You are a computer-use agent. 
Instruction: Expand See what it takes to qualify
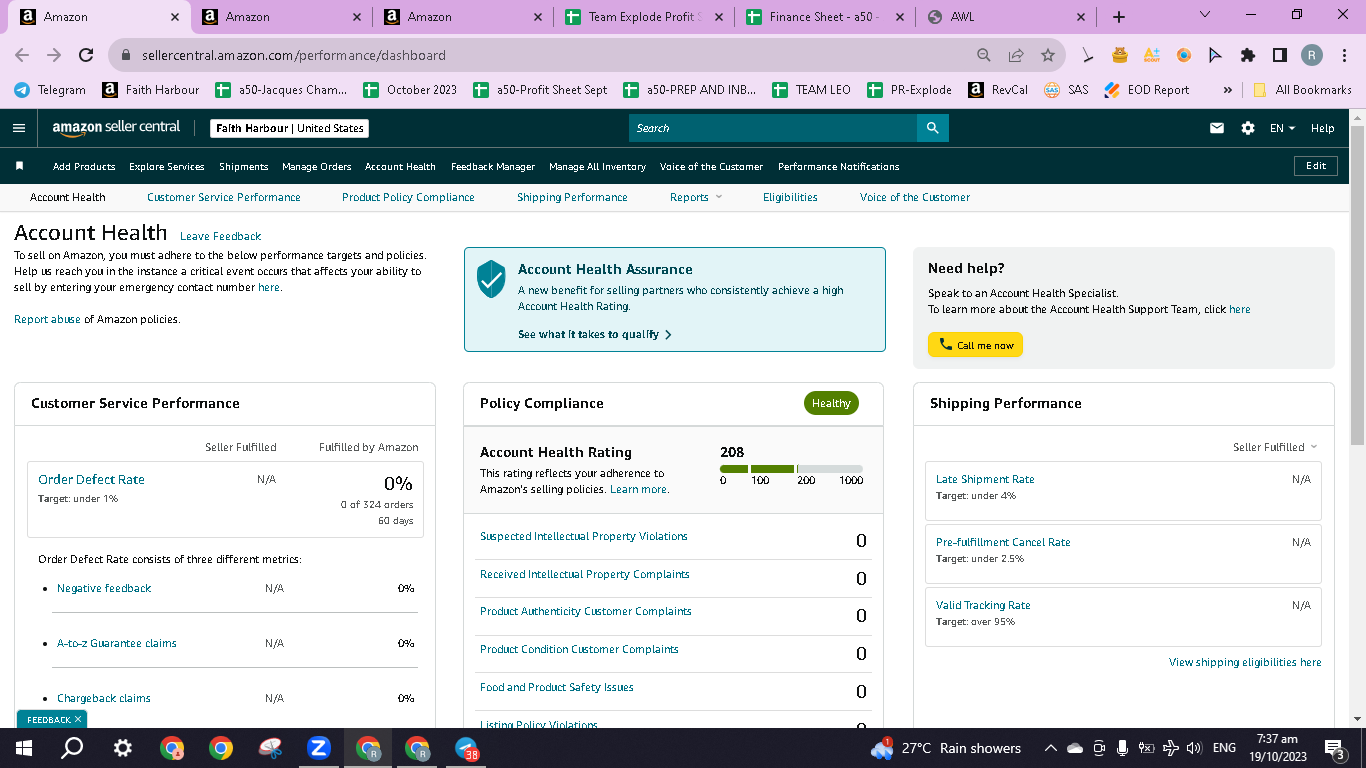pos(595,334)
